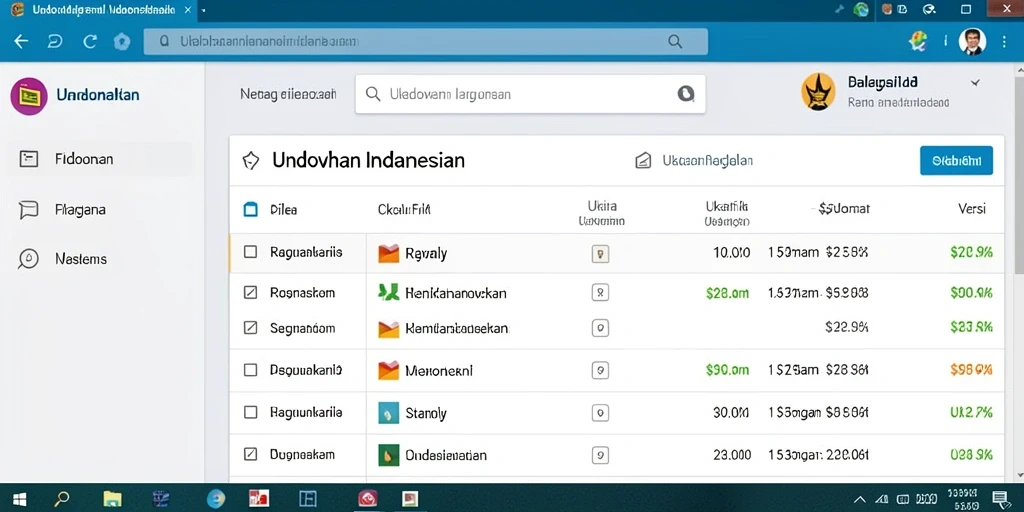The image size is (1024, 512).
Task: Click the $Uomat column header
Action: (x=844, y=209)
